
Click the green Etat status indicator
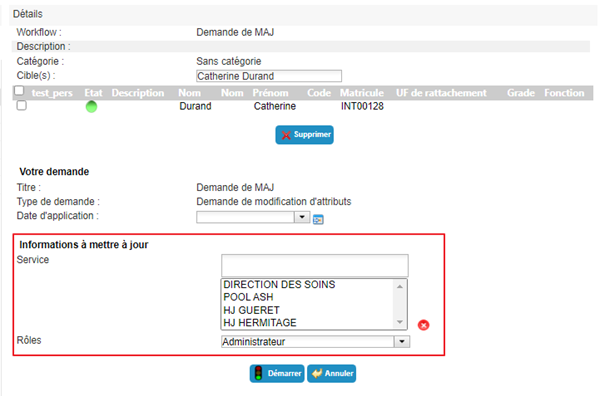[x=91, y=107]
